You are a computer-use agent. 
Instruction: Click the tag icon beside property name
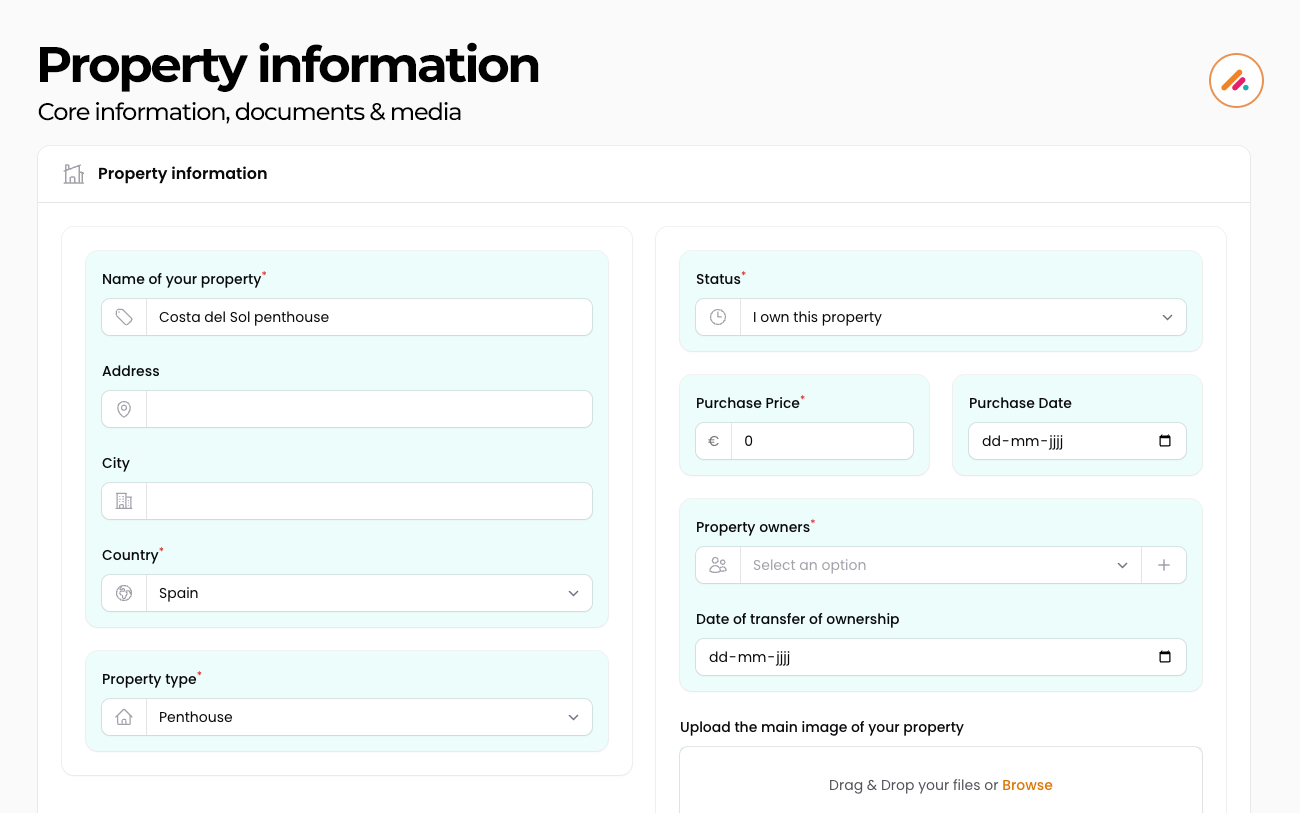click(x=124, y=317)
